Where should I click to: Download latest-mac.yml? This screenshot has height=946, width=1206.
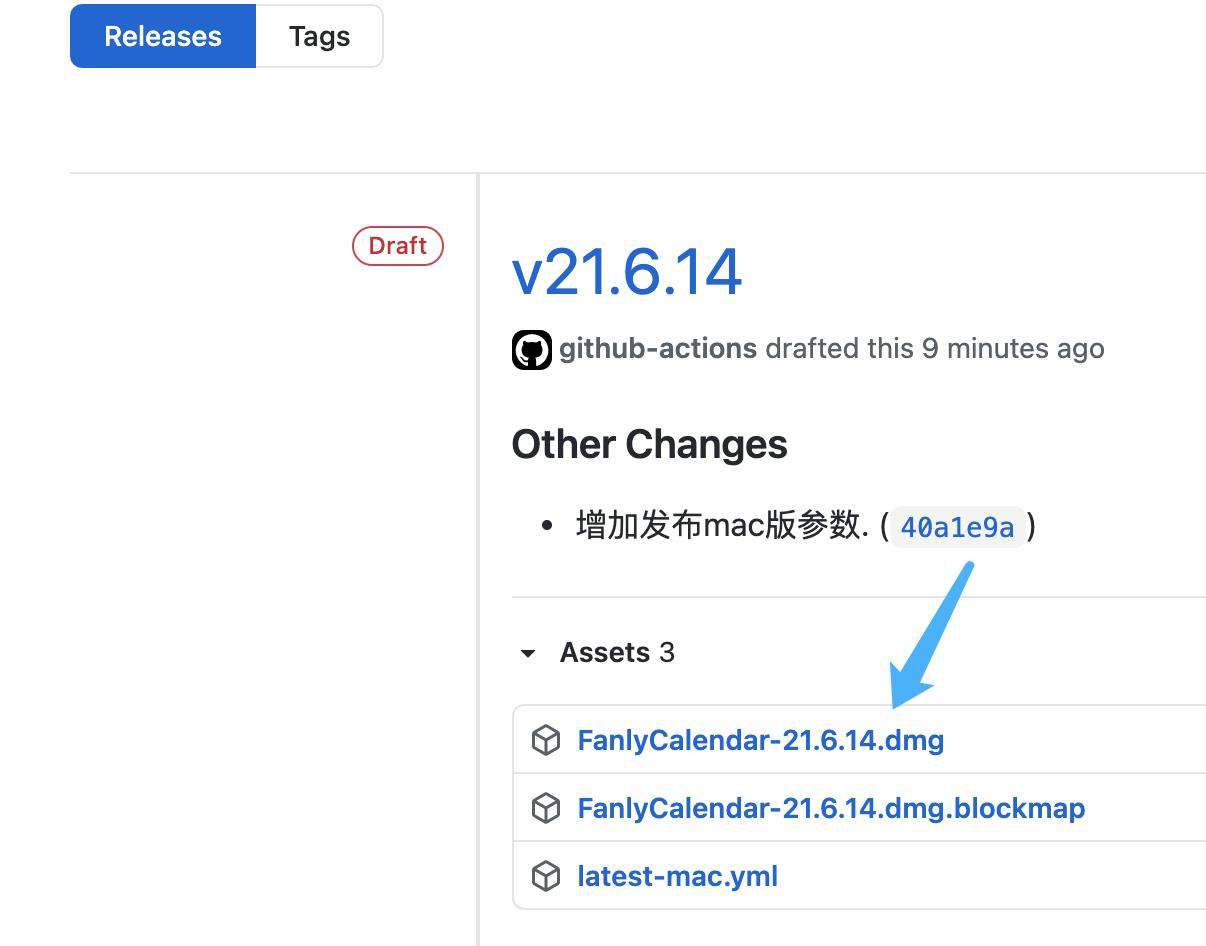pyautogui.click(x=677, y=876)
